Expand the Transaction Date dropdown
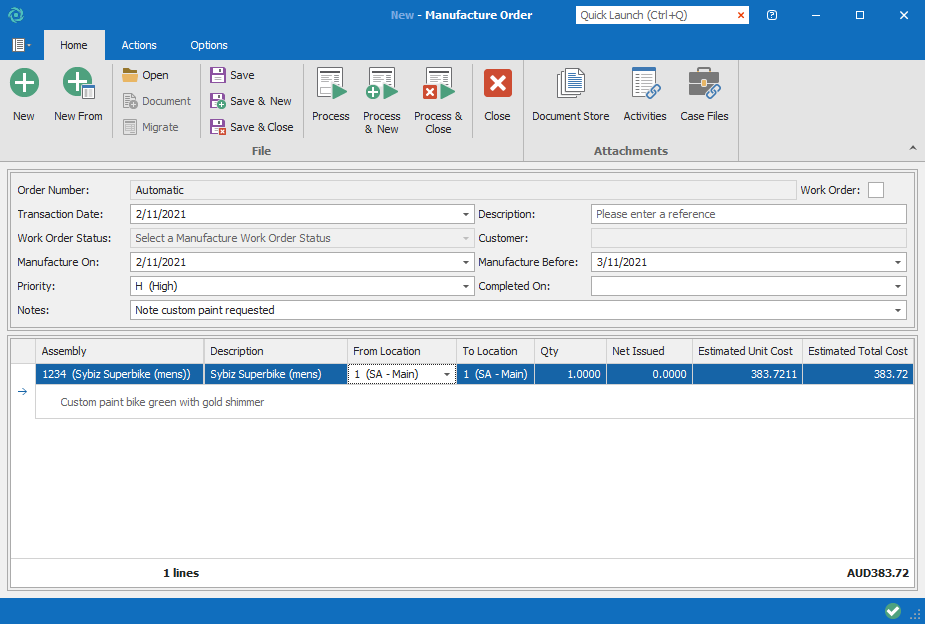 point(466,214)
